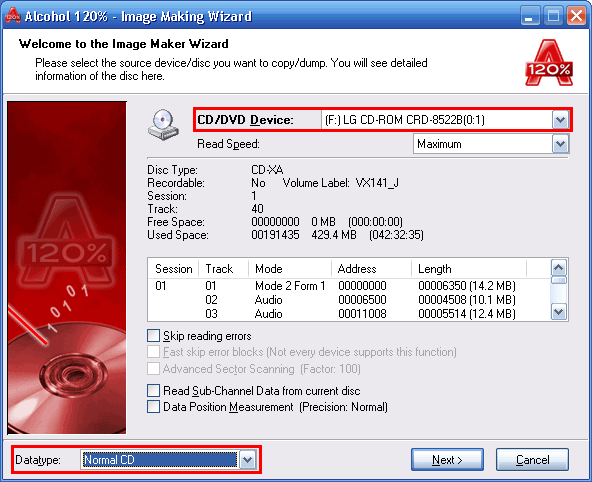The image size is (592, 482).
Task: Maximize the Image Making Wizard window
Action: click(x=553, y=16)
